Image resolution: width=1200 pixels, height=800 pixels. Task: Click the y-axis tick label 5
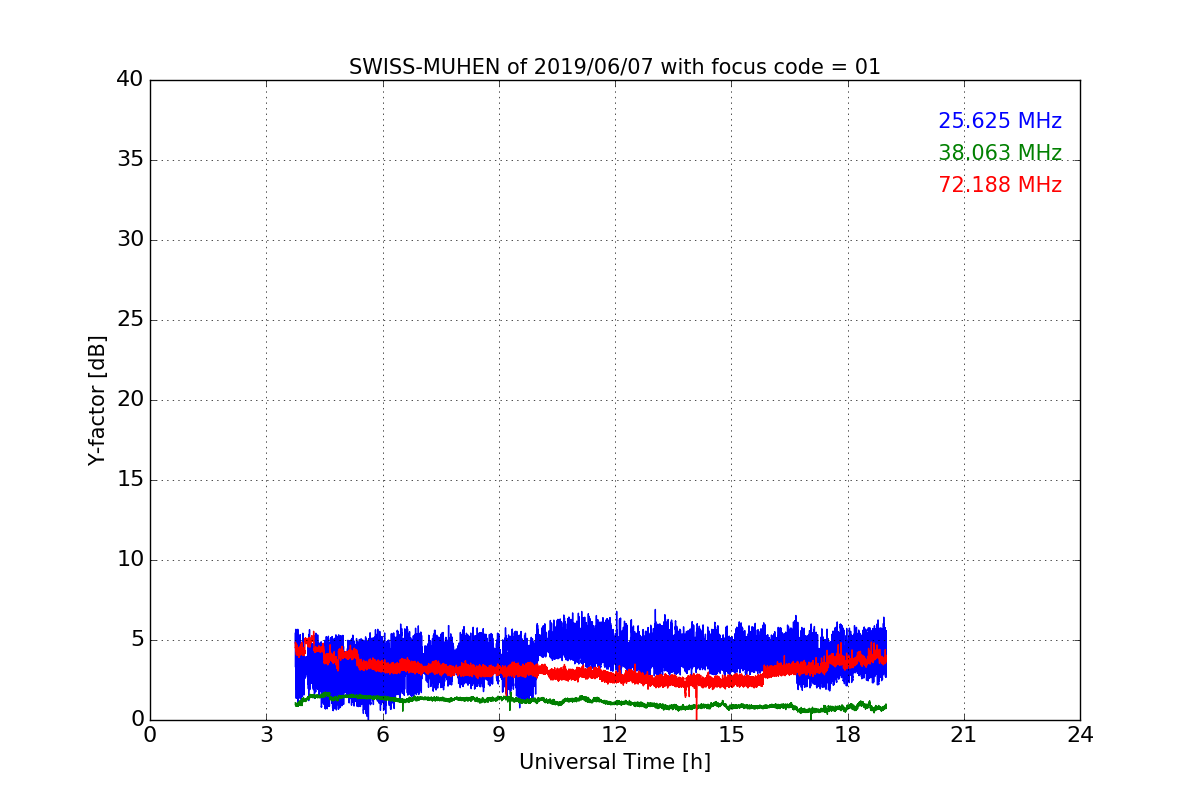[x=136, y=640]
